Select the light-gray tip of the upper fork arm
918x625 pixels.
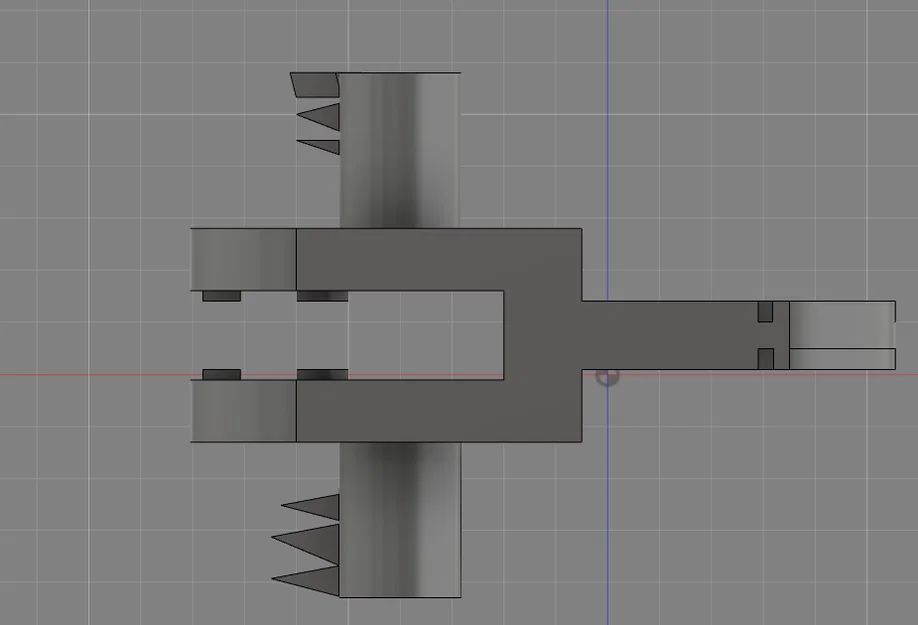point(244,259)
